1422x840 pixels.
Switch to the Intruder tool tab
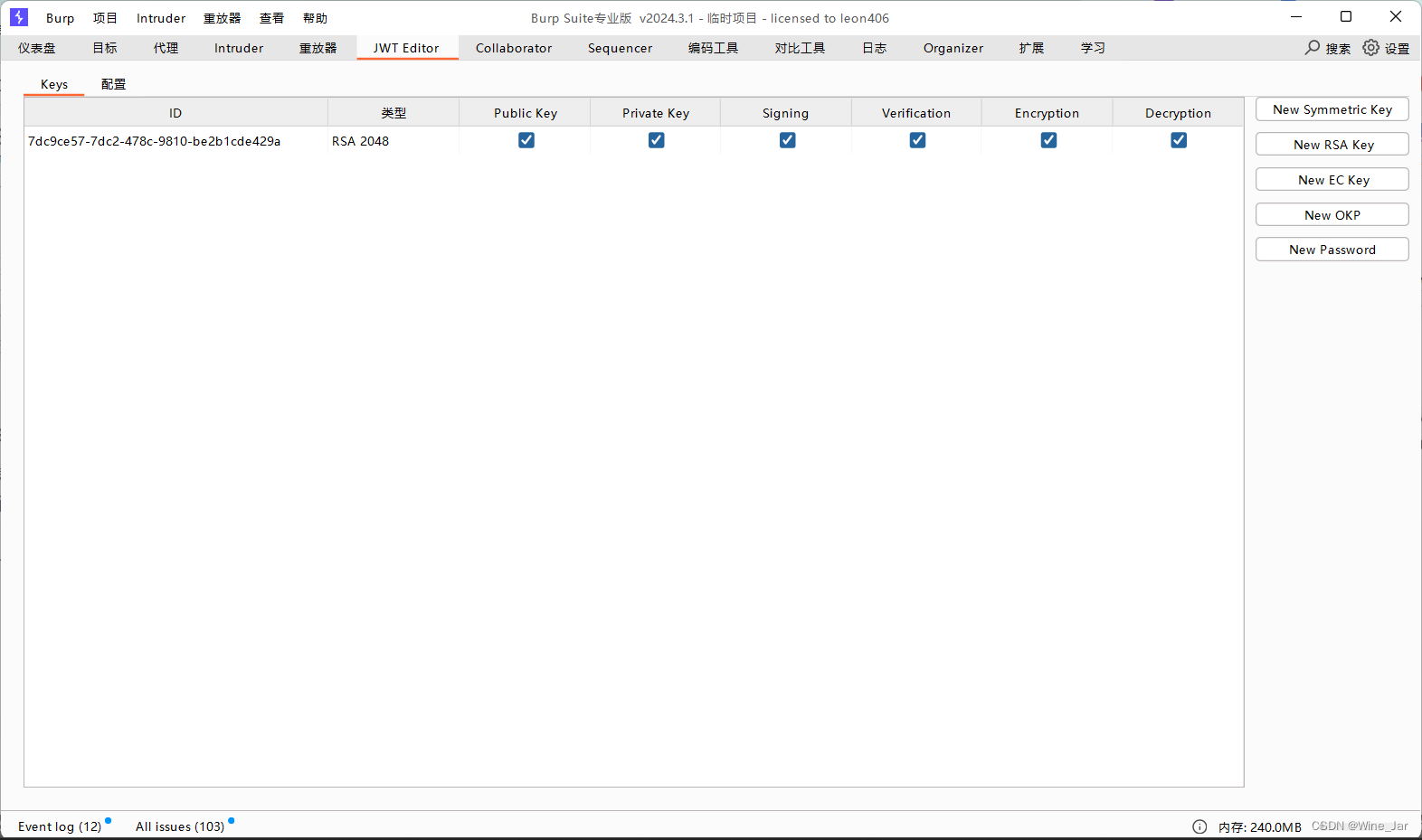239,48
